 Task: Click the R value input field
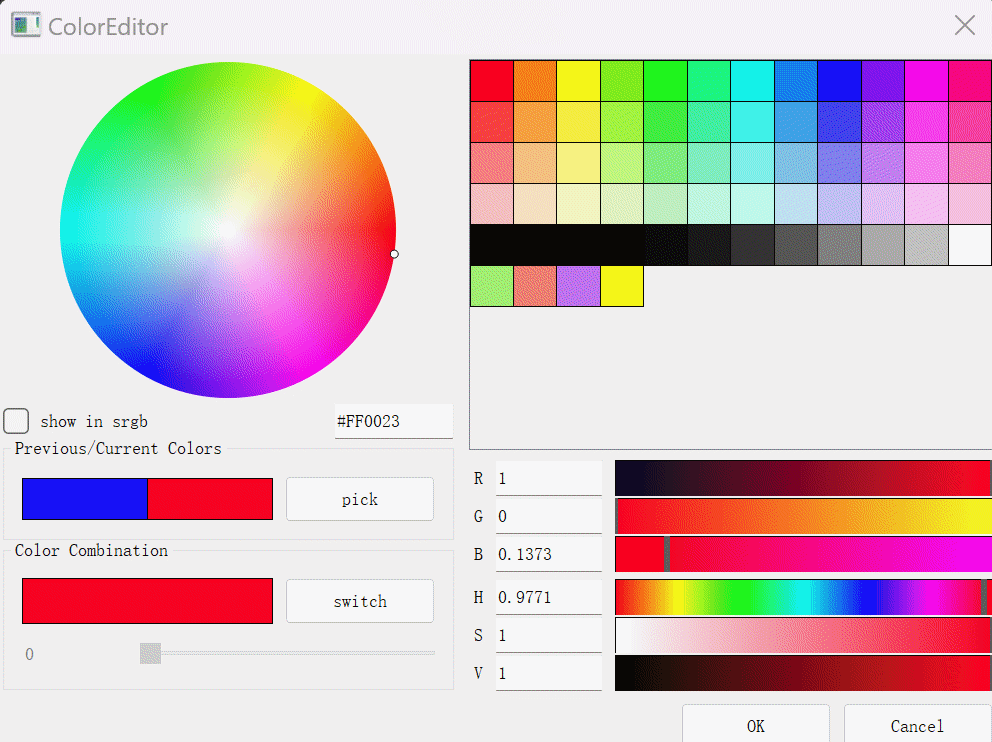(549, 478)
